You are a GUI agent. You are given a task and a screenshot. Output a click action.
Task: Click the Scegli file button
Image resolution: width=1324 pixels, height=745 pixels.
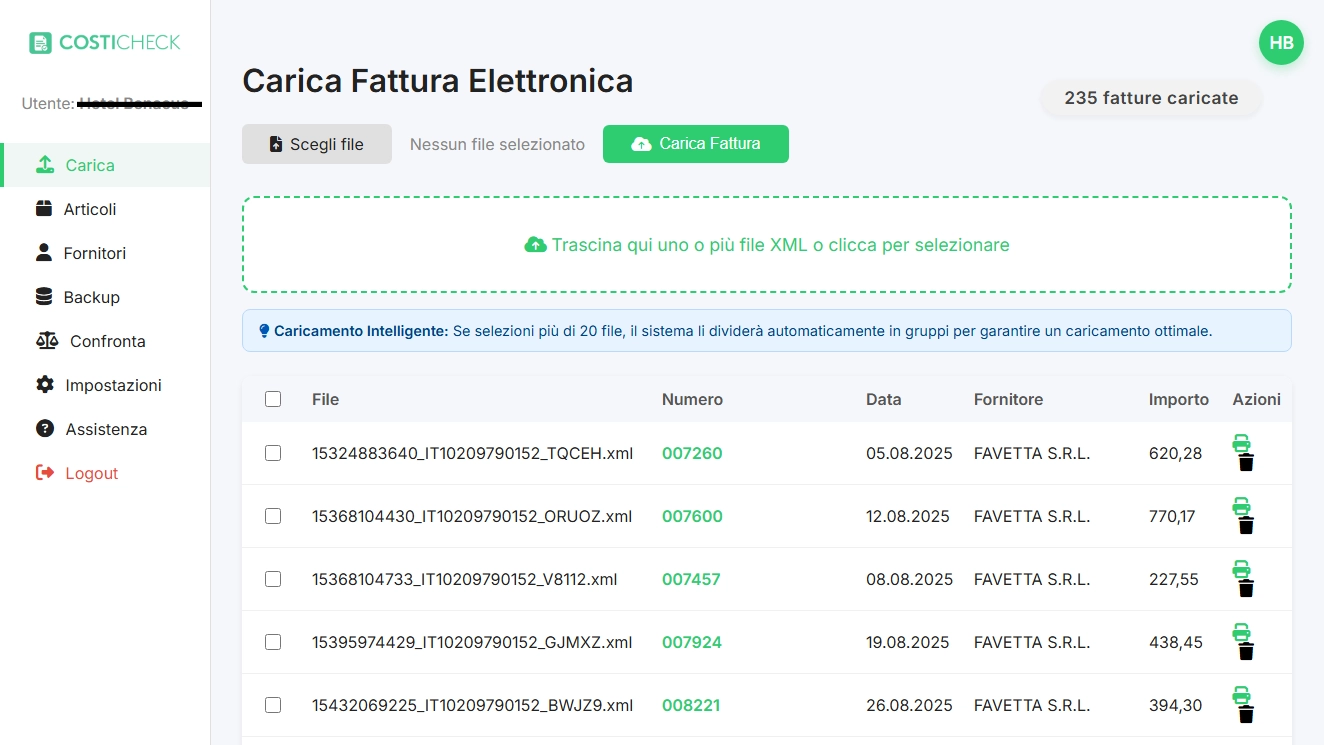click(x=317, y=144)
